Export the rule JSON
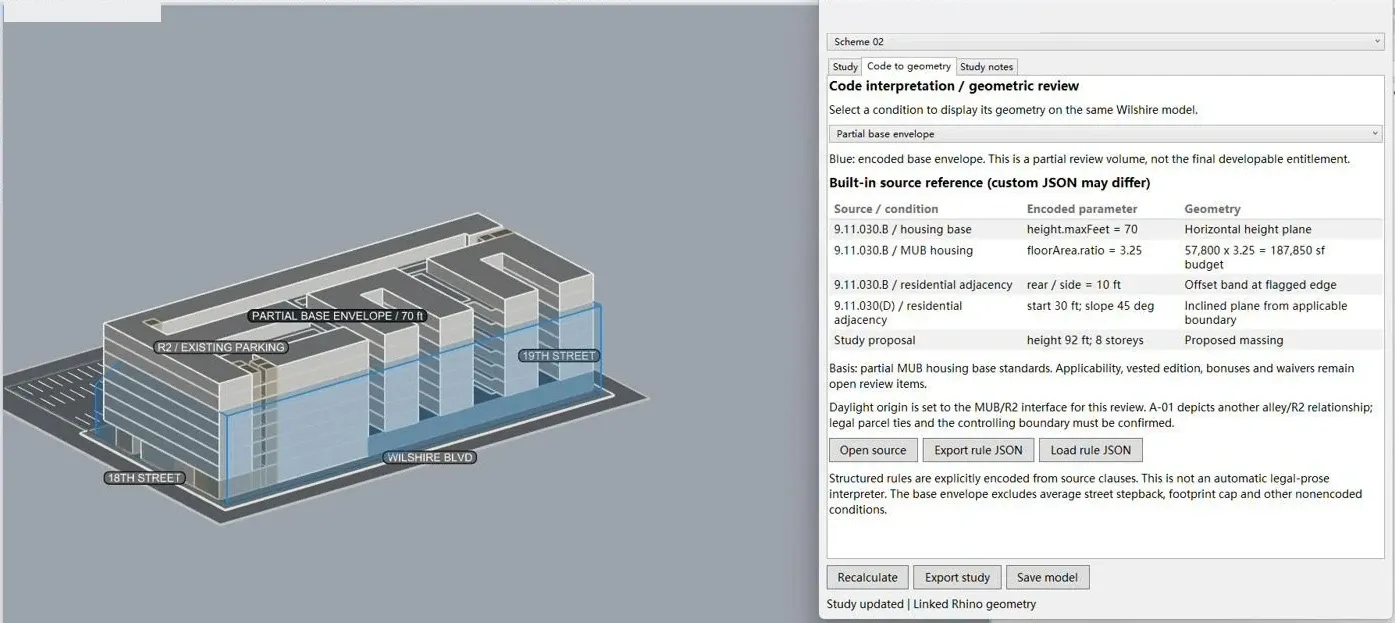 [x=978, y=450]
